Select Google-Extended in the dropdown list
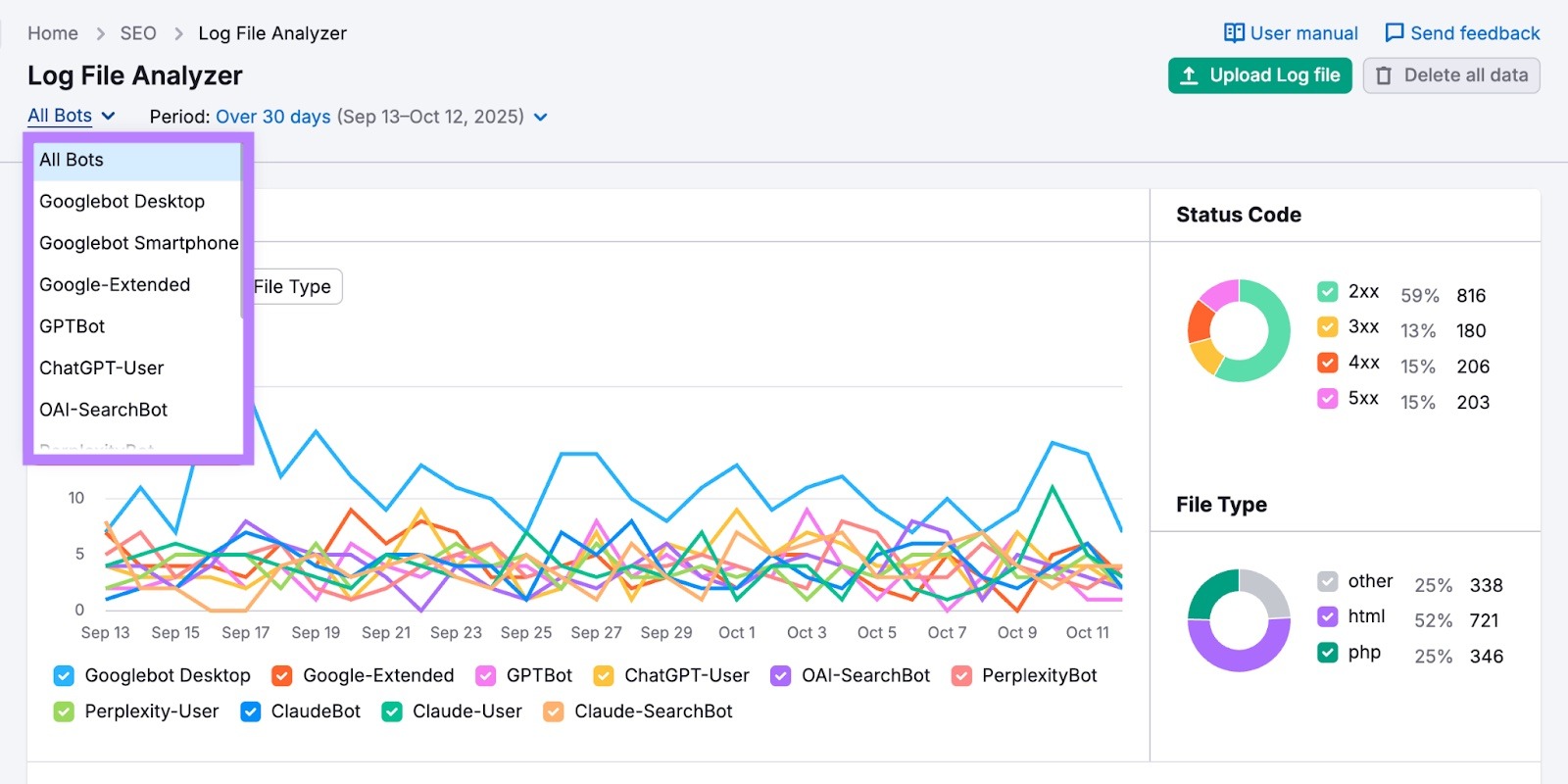The height and width of the screenshot is (784, 1568). 138,284
